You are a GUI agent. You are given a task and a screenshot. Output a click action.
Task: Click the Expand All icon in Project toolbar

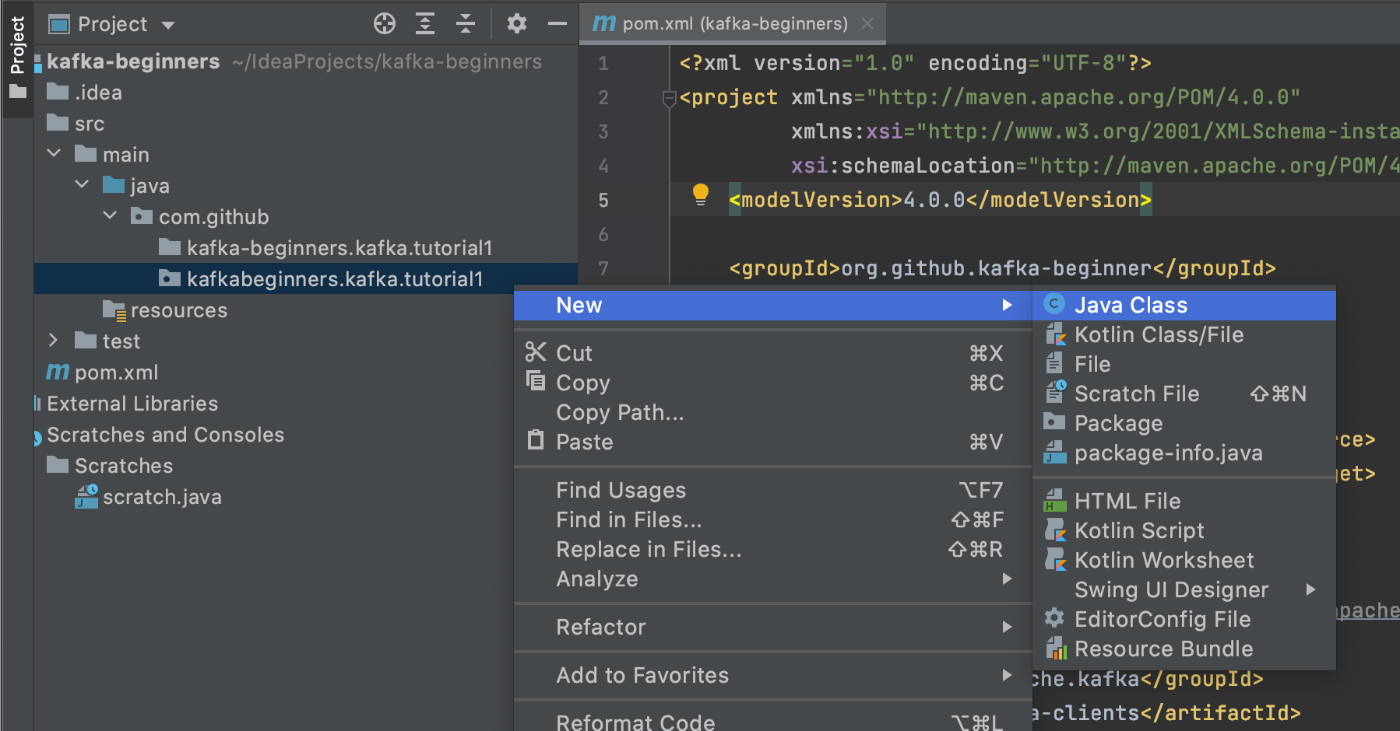426,24
